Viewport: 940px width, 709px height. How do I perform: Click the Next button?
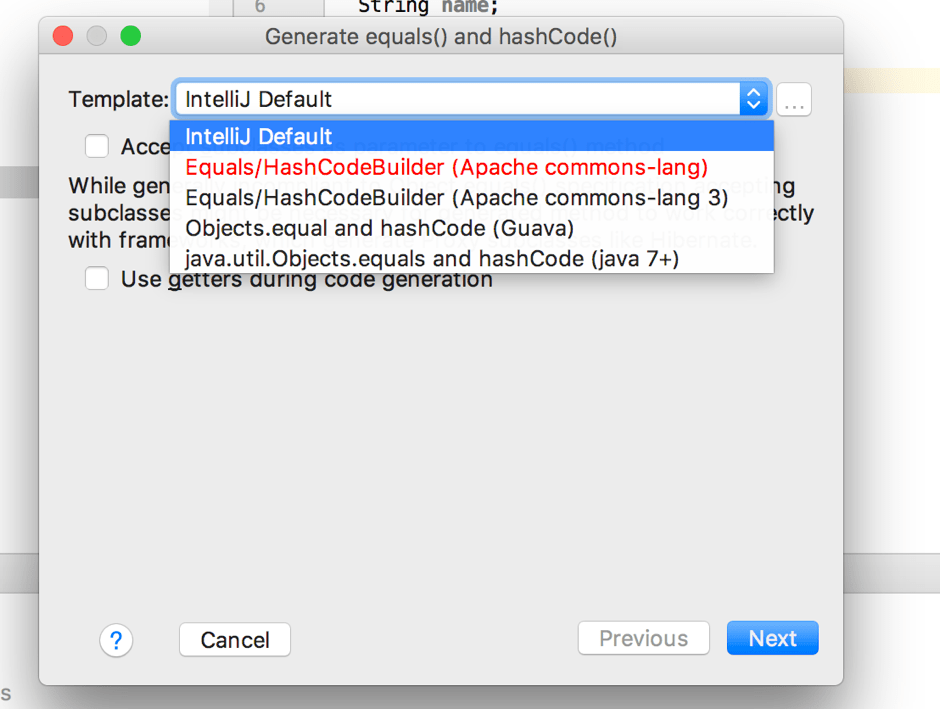[772, 639]
